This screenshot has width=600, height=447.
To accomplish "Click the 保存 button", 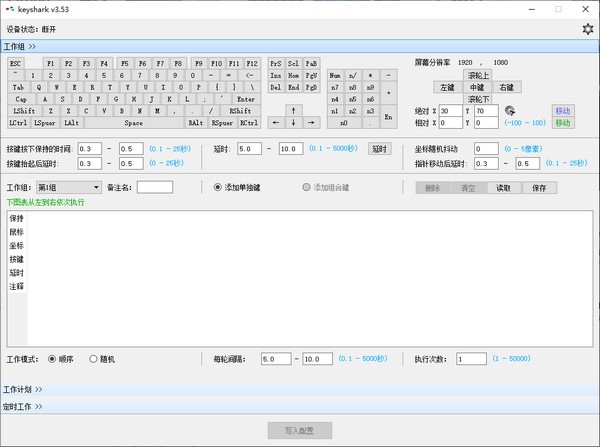I will [x=539, y=187].
